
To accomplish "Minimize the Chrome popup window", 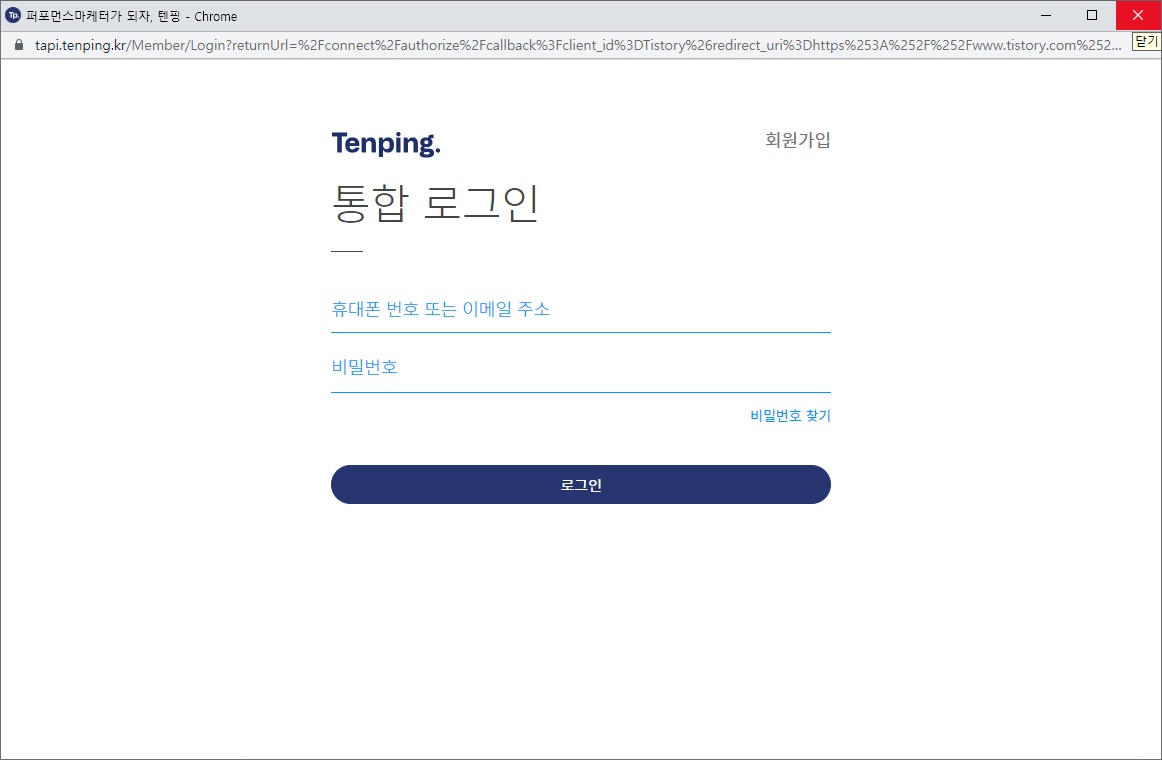I will (x=1046, y=16).
